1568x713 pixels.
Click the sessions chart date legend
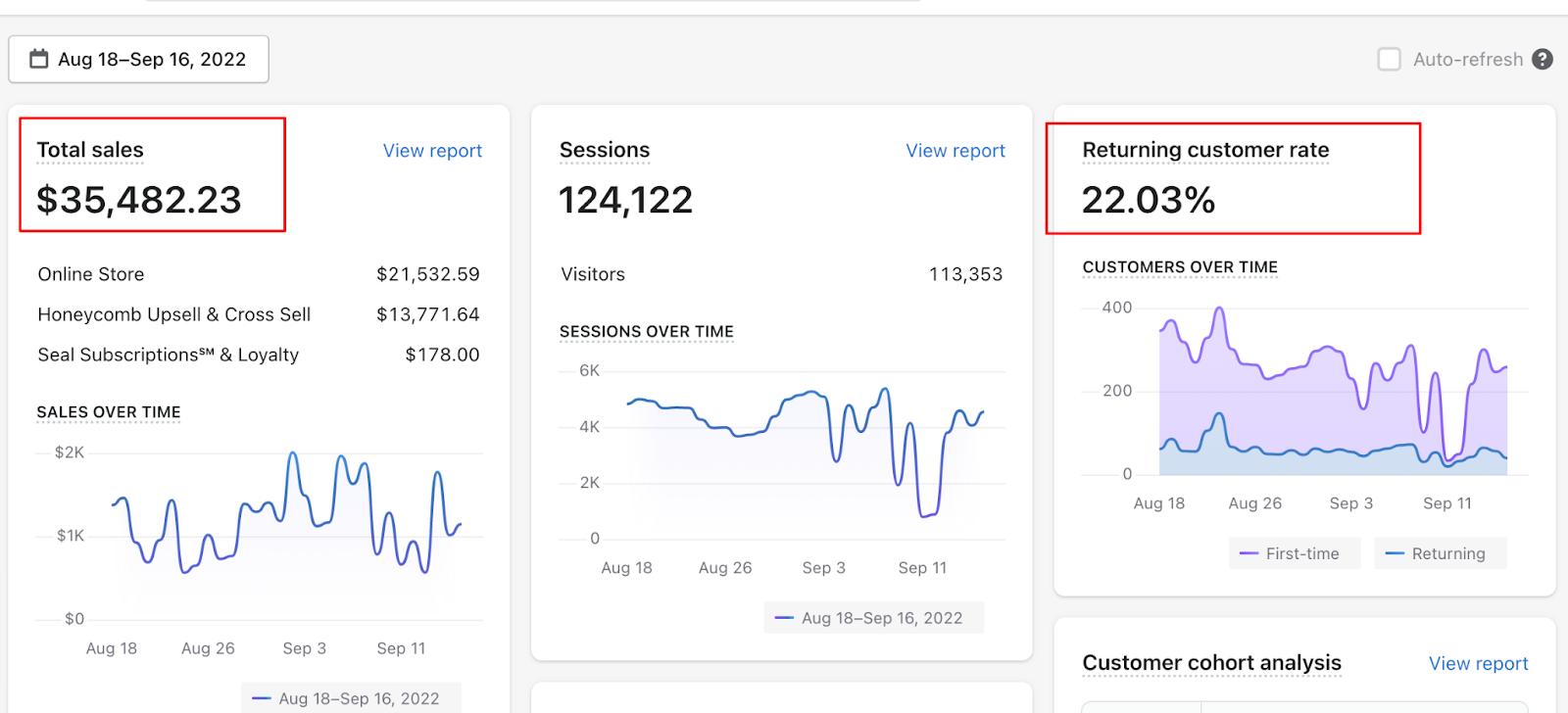pos(873,618)
